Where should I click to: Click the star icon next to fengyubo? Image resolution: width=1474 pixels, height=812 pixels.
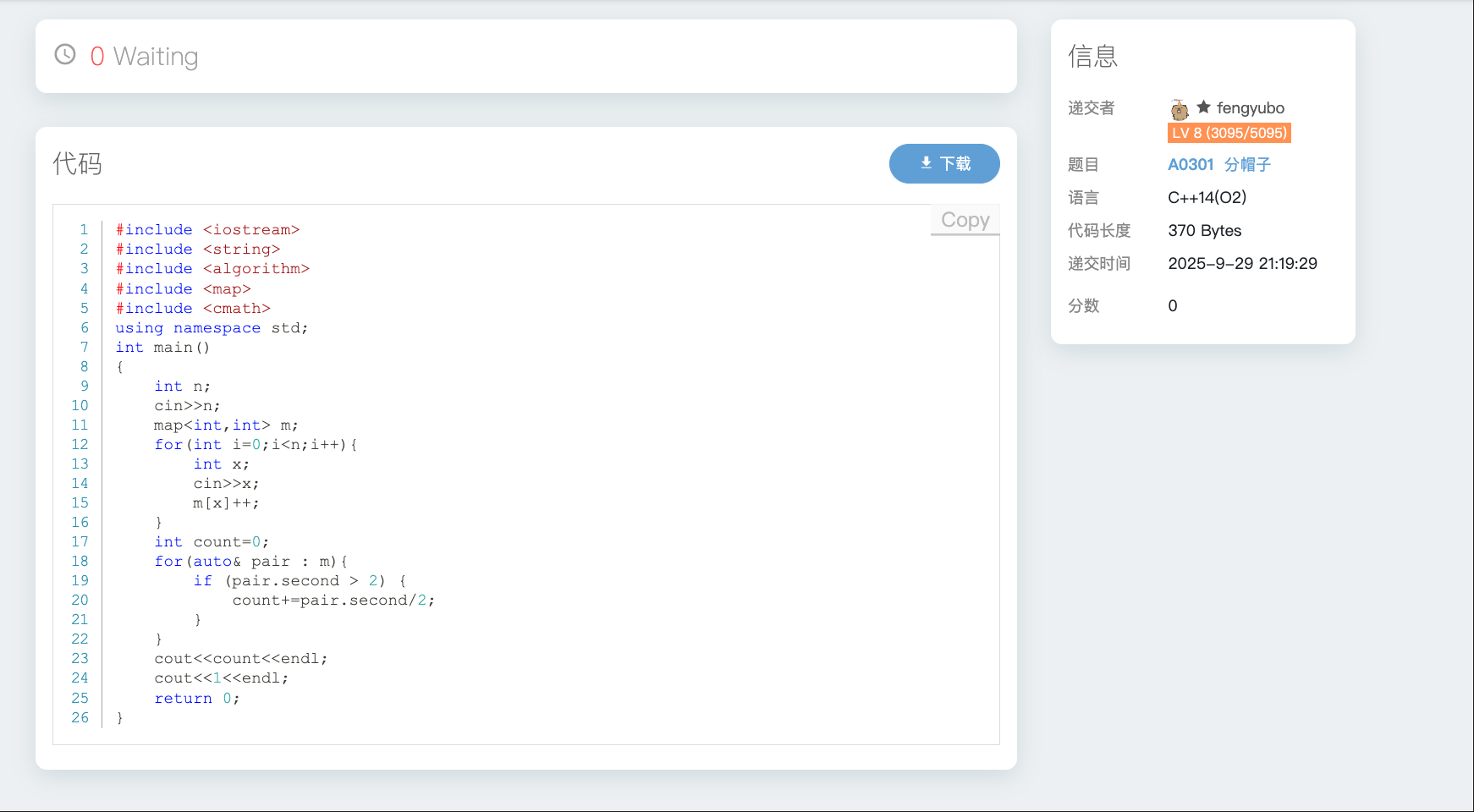pyautogui.click(x=1203, y=107)
